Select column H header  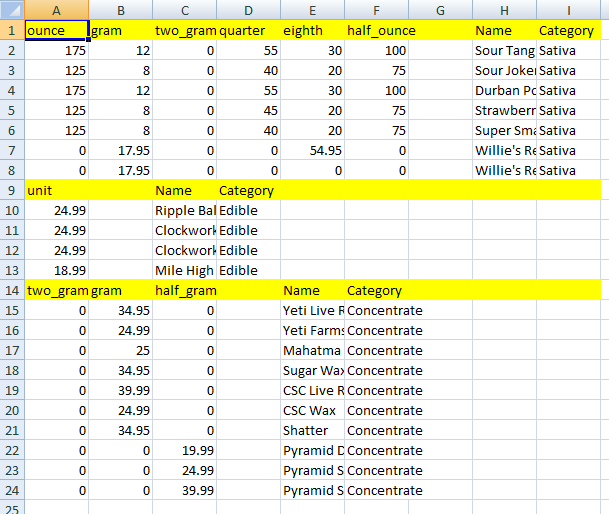click(505, 10)
